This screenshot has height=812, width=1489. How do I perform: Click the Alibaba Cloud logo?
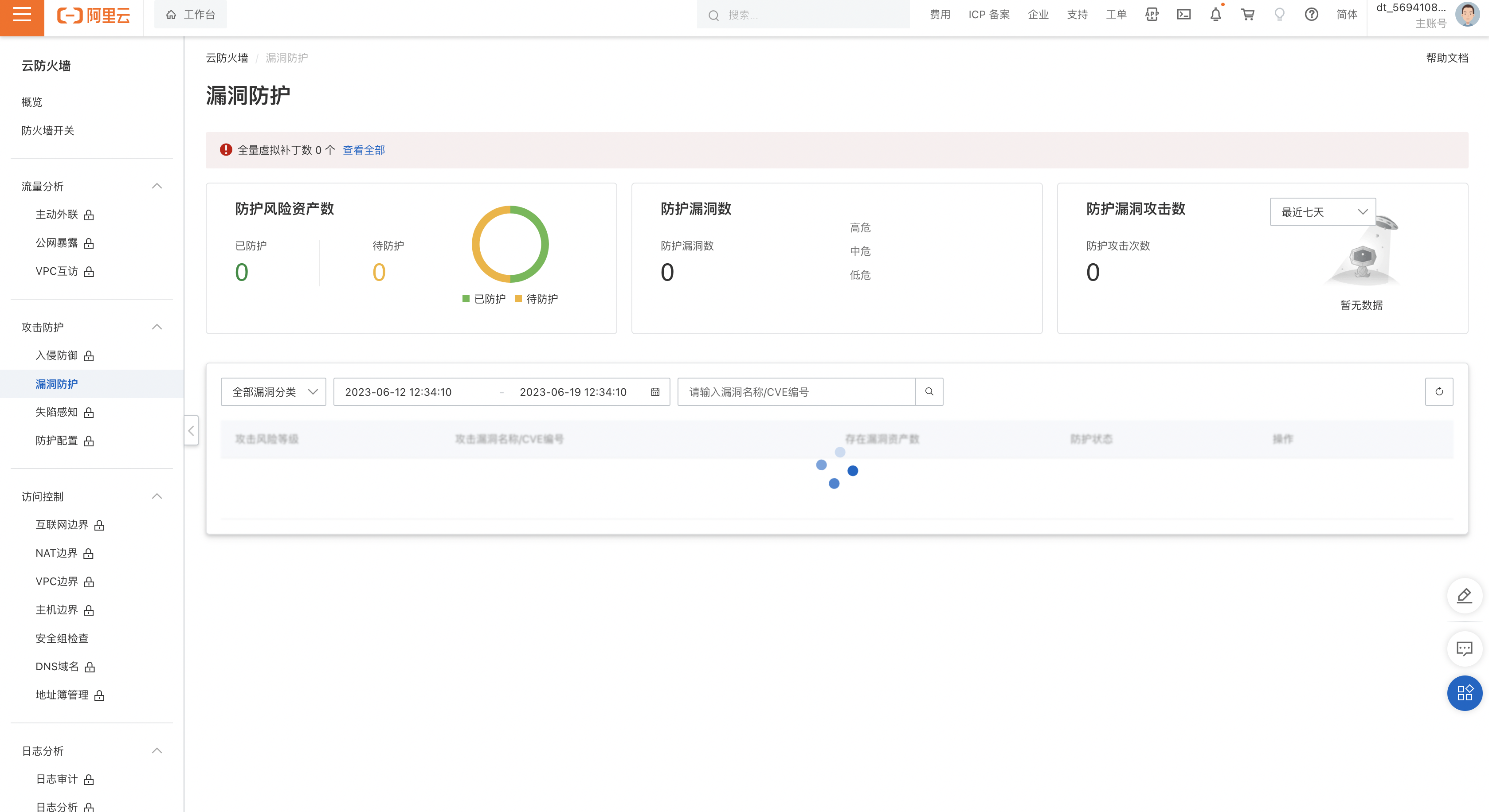click(94, 16)
